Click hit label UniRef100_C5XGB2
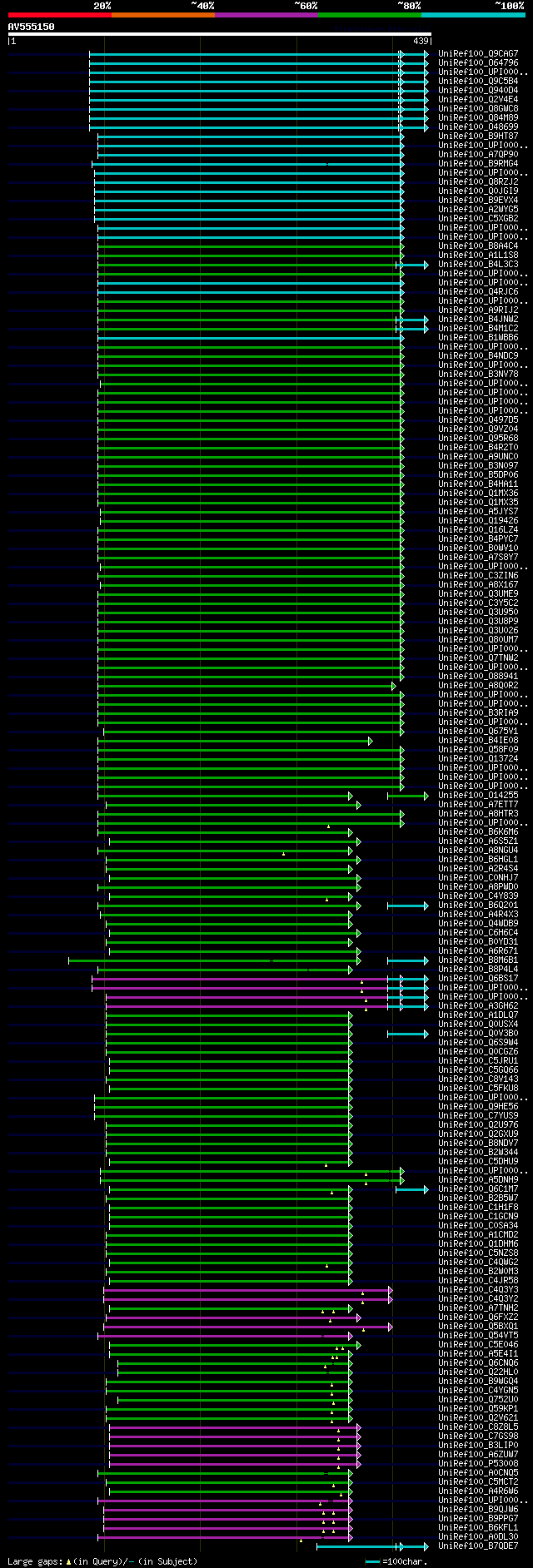Screen dimensions: 533x1568 click(478, 219)
